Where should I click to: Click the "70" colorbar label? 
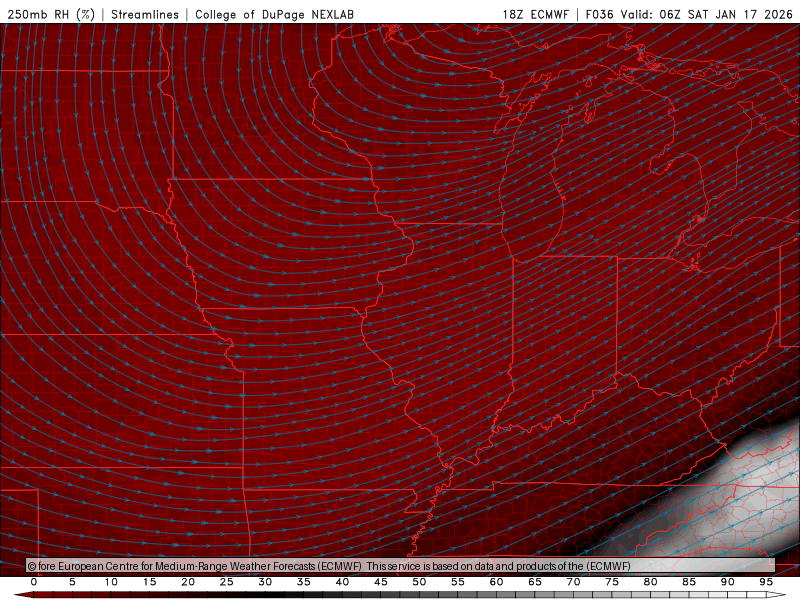pos(573,582)
